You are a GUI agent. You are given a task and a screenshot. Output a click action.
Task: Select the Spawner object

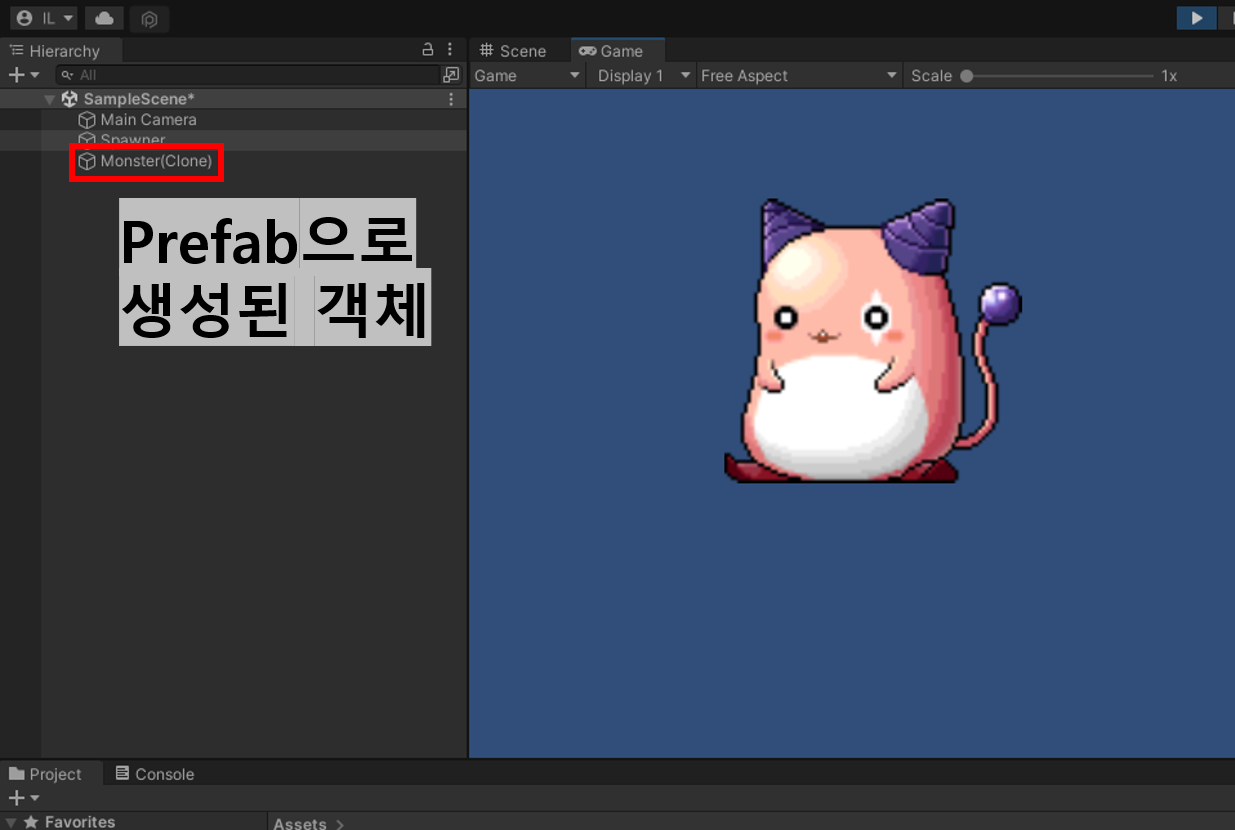[133, 140]
